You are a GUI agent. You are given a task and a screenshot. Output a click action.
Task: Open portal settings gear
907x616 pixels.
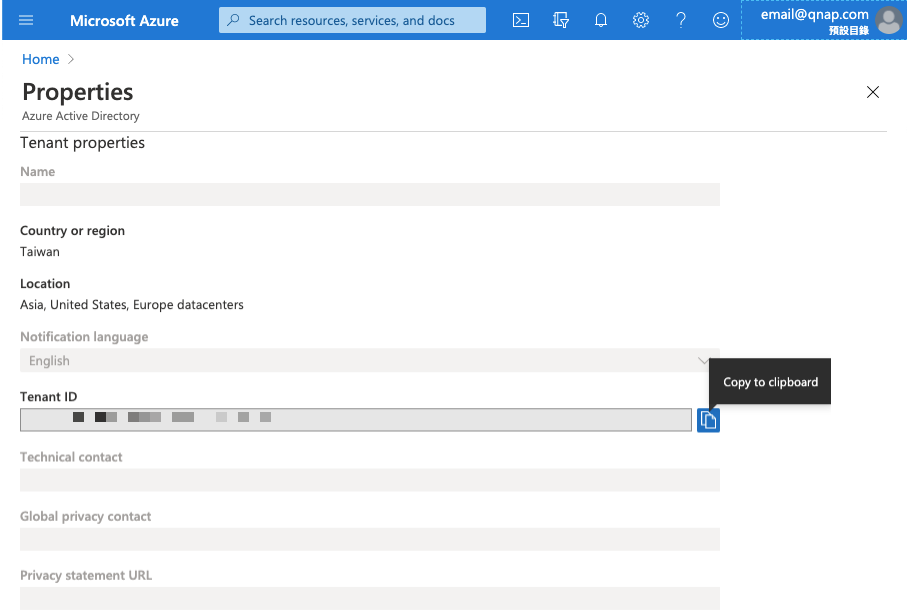tap(641, 20)
